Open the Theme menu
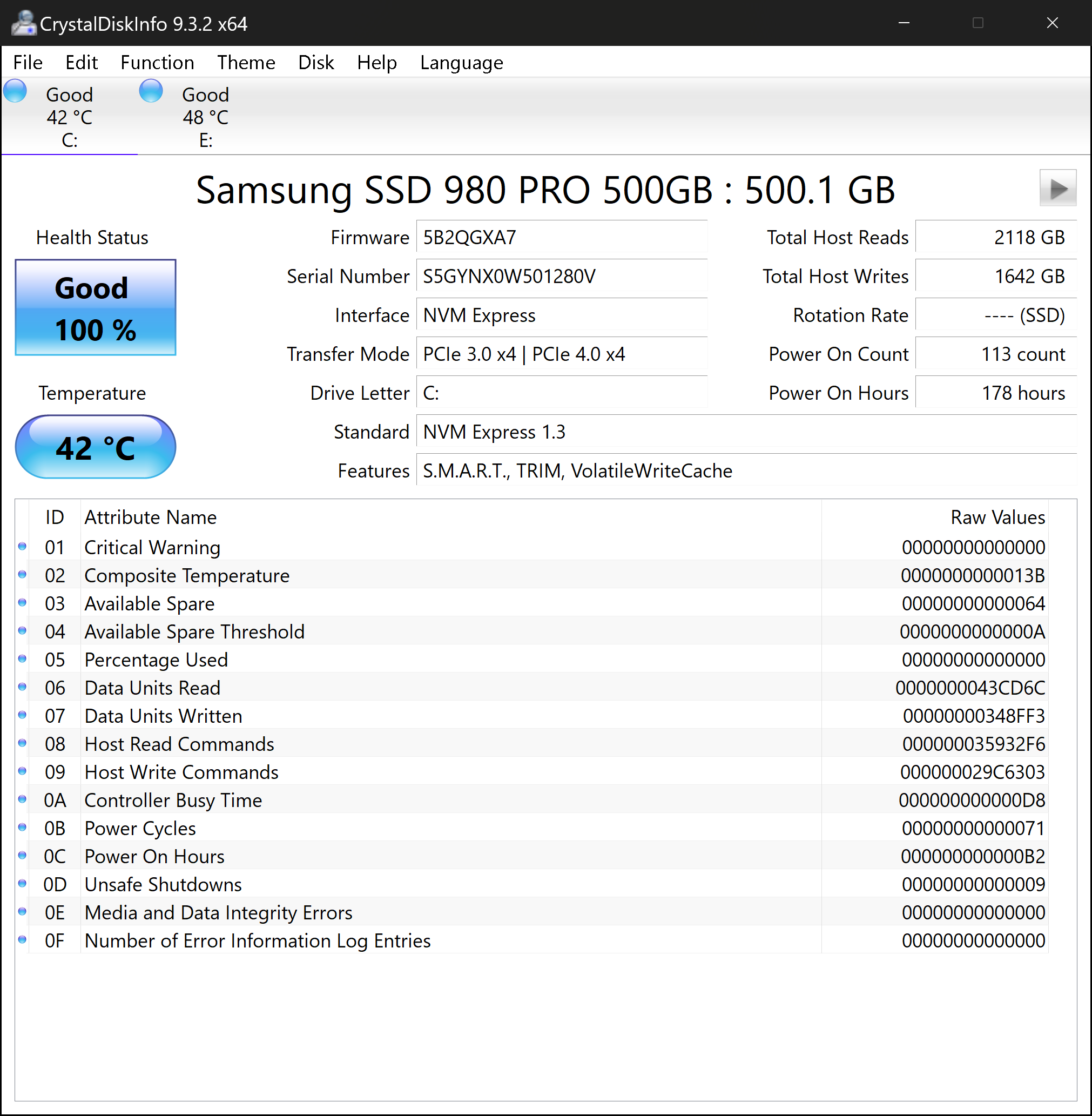 [246, 62]
